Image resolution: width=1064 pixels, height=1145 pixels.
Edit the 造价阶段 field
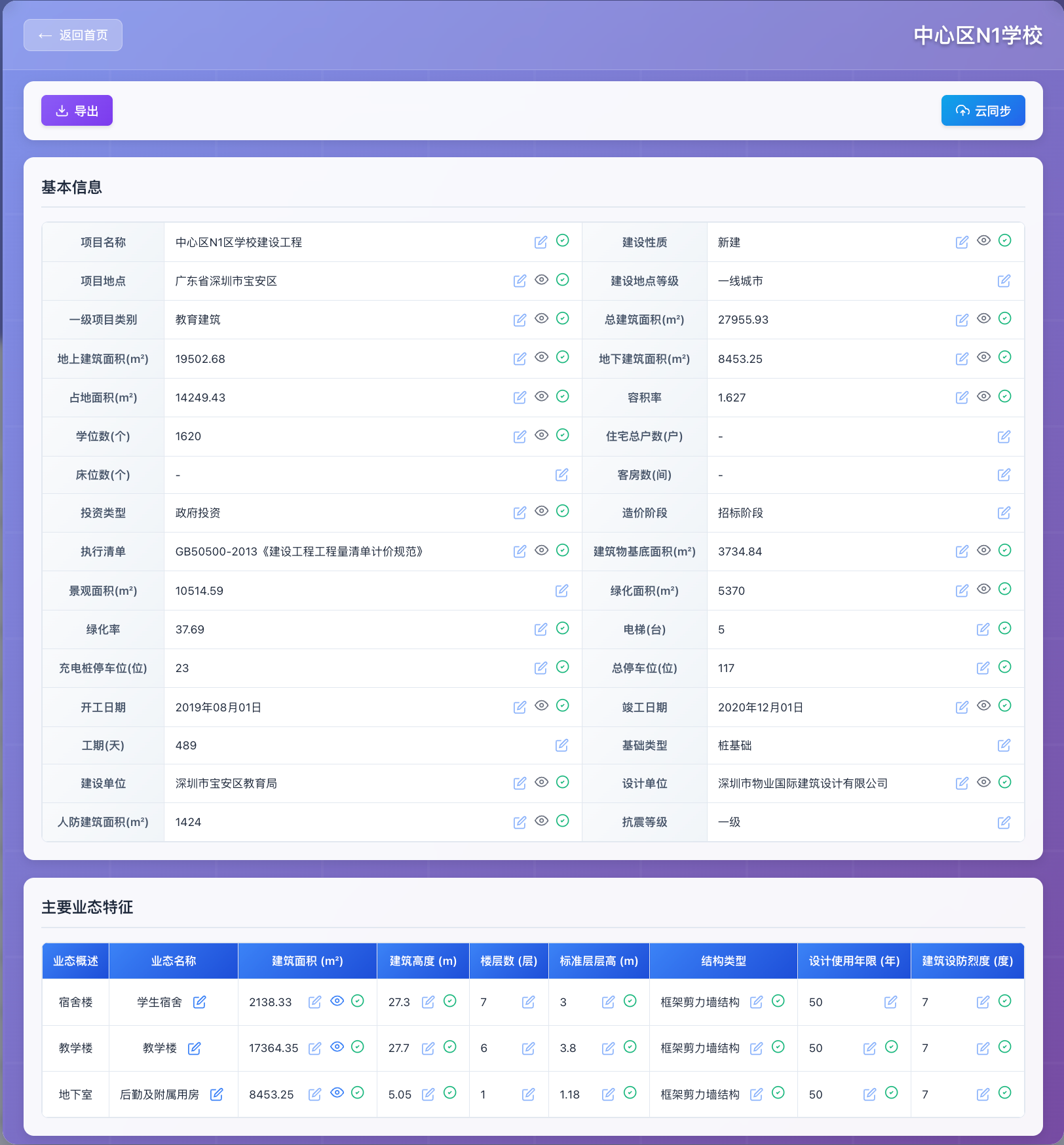1004,512
